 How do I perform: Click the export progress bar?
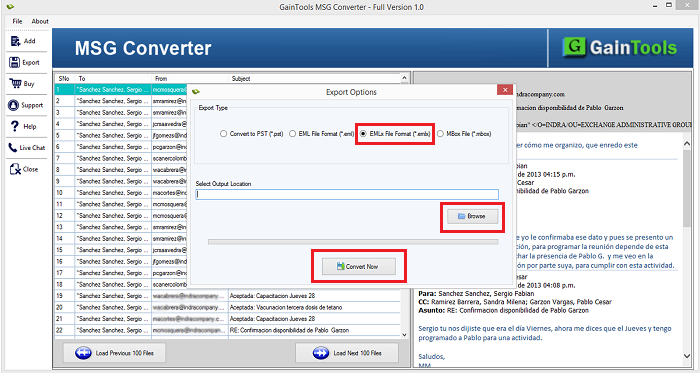pos(353,242)
